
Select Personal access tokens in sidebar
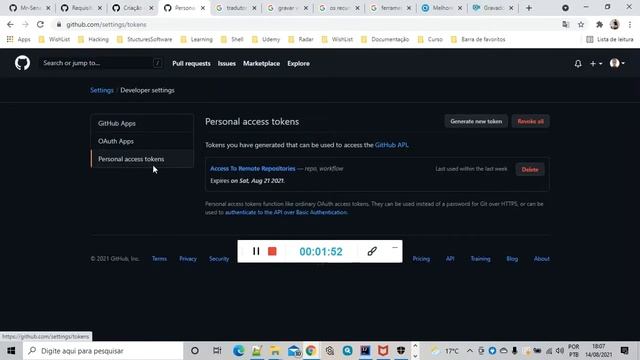pyautogui.click(x=142, y=159)
